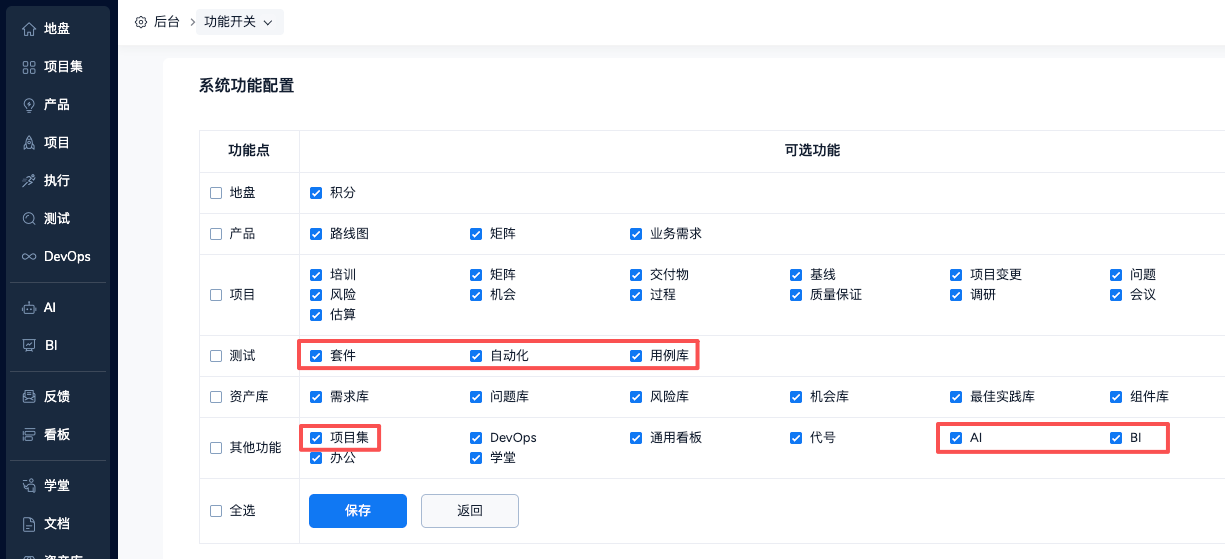Open the AI robot icon
This screenshot has height=559, width=1225.
pyautogui.click(x=29, y=308)
